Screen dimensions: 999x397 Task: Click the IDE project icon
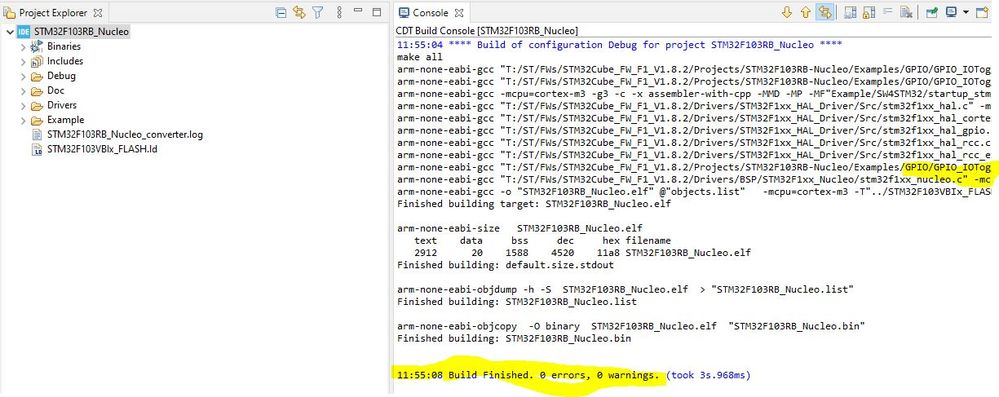pyautogui.click(x=24, y=32)
